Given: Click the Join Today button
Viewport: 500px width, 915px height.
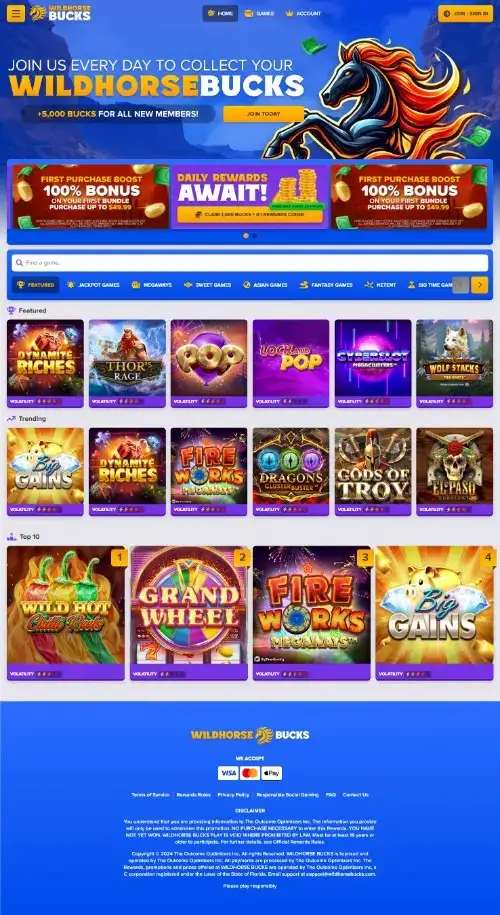Looking at the screenshot, I should coord(263,114).
